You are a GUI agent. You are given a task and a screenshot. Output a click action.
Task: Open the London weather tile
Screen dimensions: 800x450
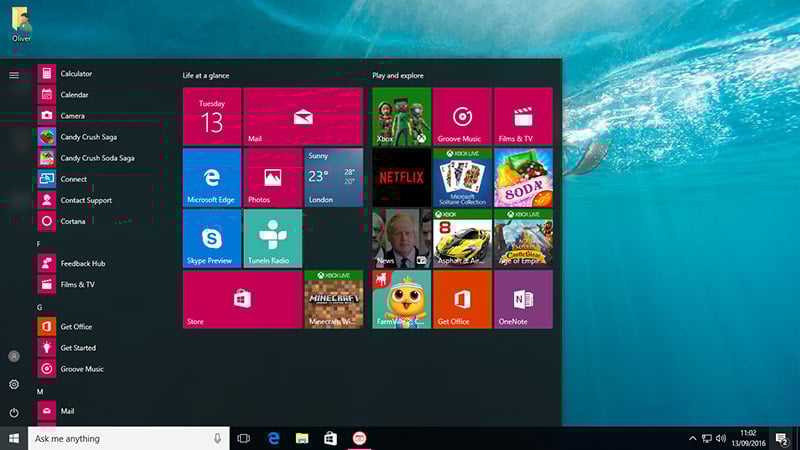pyautogui.click(x=334, y=178)
